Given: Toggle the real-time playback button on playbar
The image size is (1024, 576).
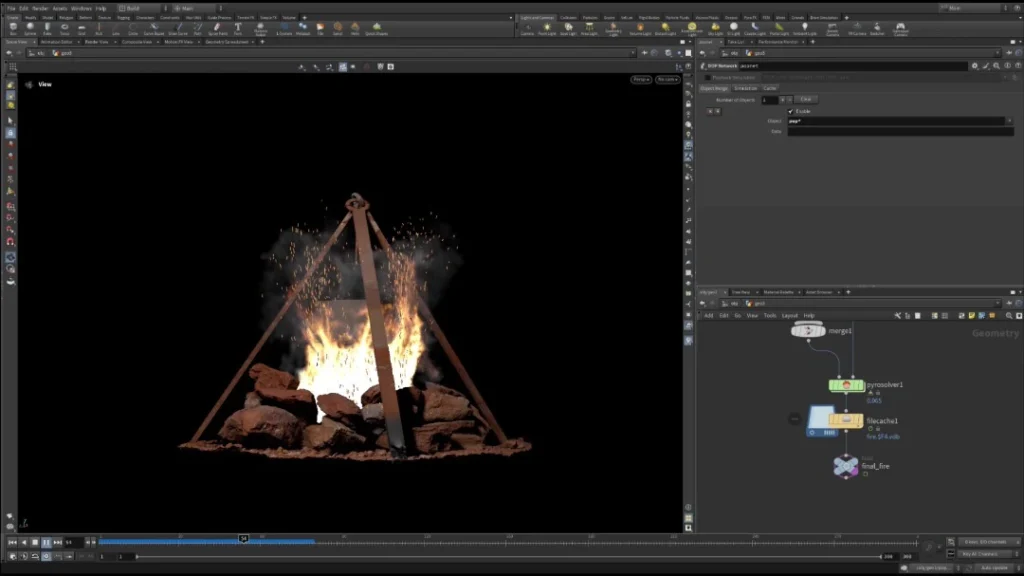Looking at the screenshot, I should 46,556.
